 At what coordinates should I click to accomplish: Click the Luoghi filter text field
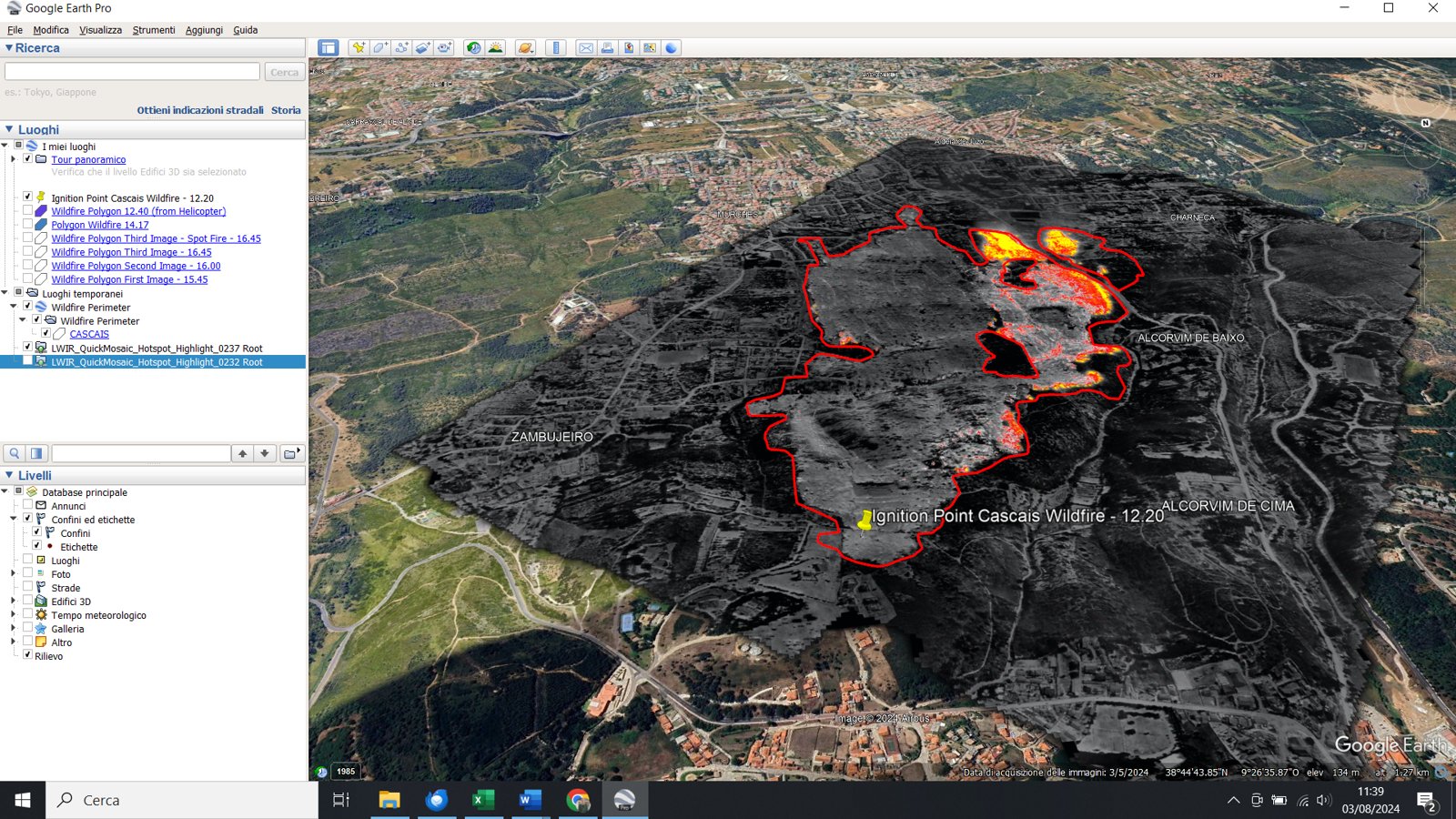[141, 453]
